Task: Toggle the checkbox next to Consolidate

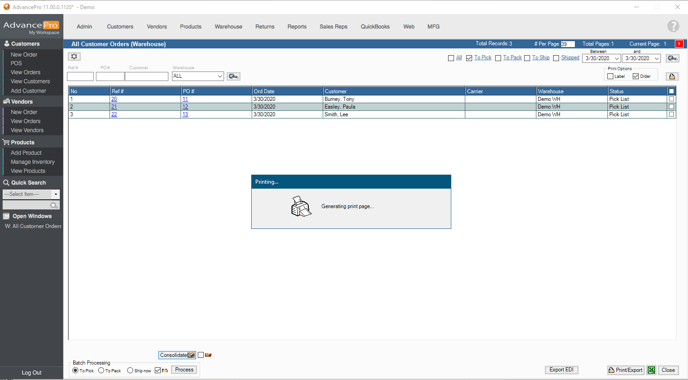Action: 201,355
